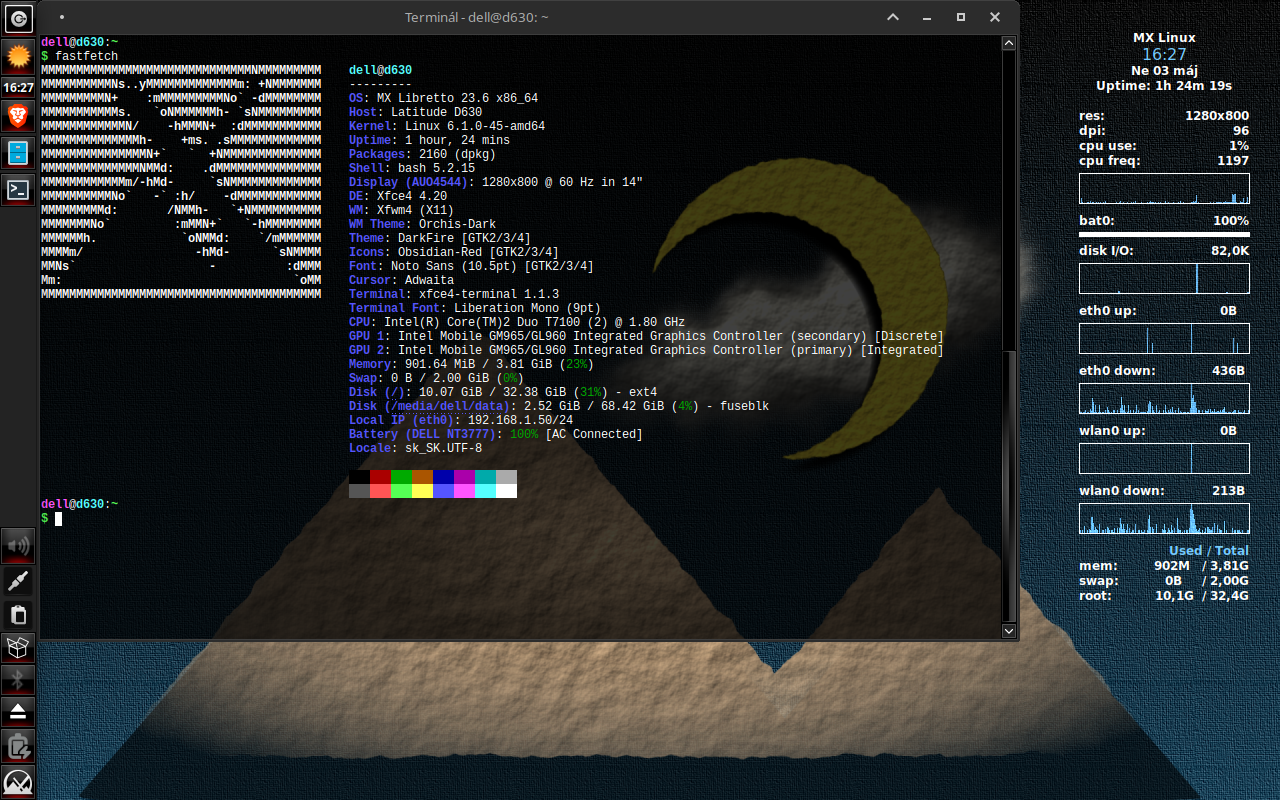Click the 'Icons: Obsidian-Red' line
1280x800 pixels.
pyautogui.click(x=454, y=252)
